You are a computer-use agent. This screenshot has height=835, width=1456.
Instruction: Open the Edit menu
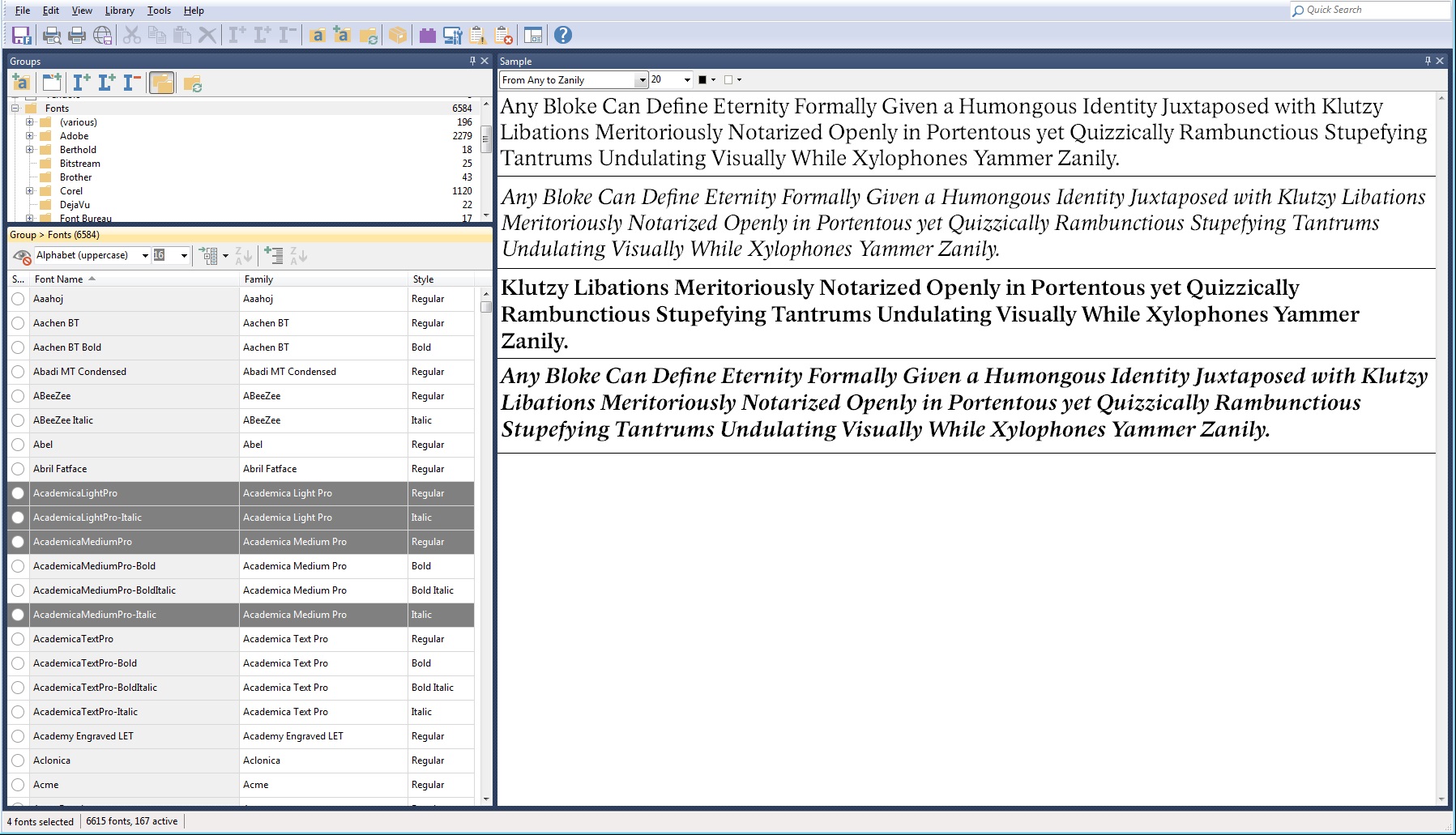pyautogui.click(x=51, y=11)
